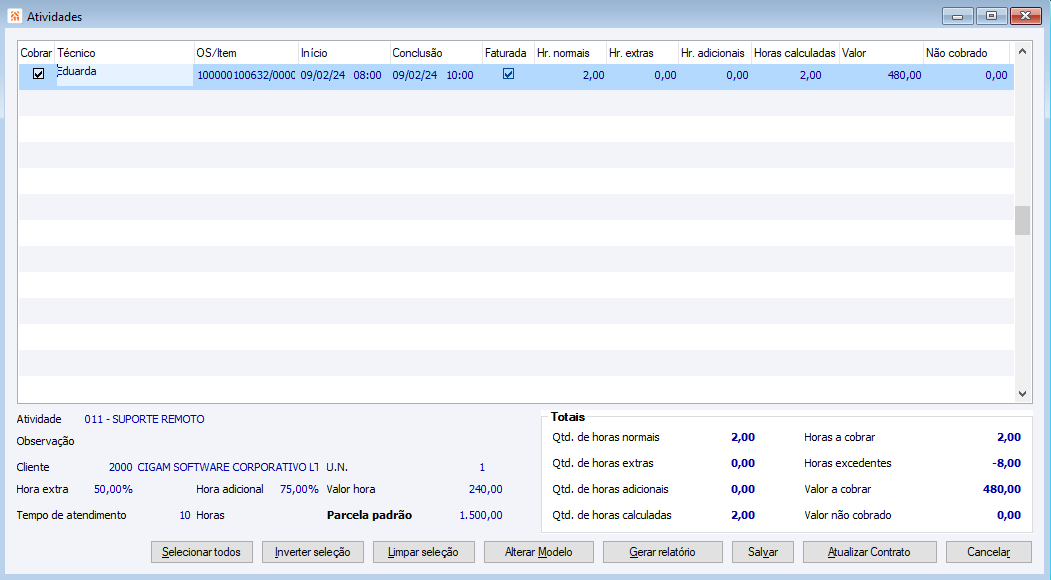Click the Salvar button
Viewport: 1051px width, 580px height.
763,552
